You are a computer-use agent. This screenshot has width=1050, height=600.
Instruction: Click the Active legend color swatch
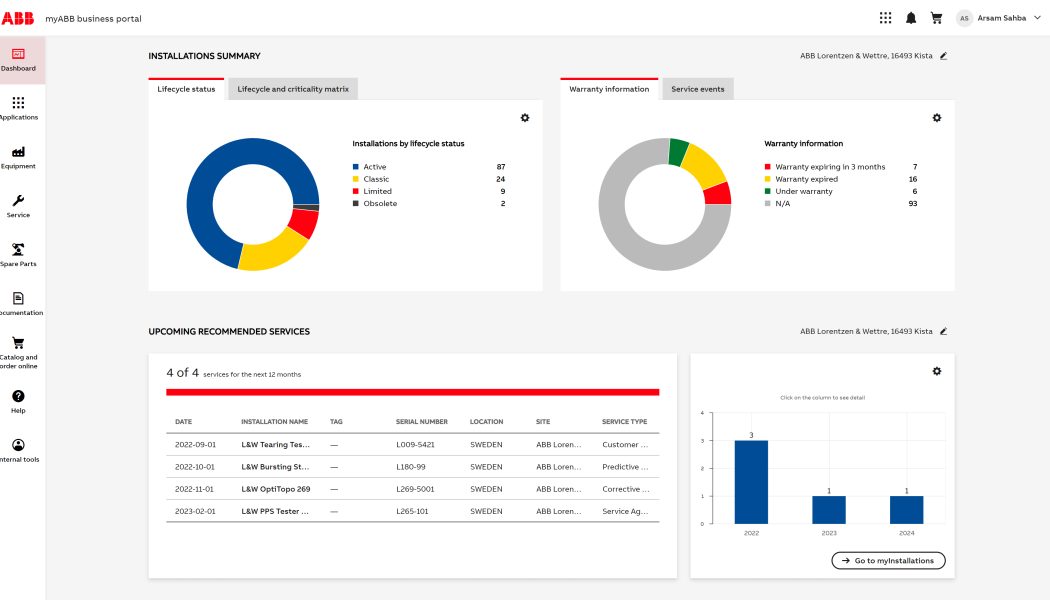pos(356,167)
